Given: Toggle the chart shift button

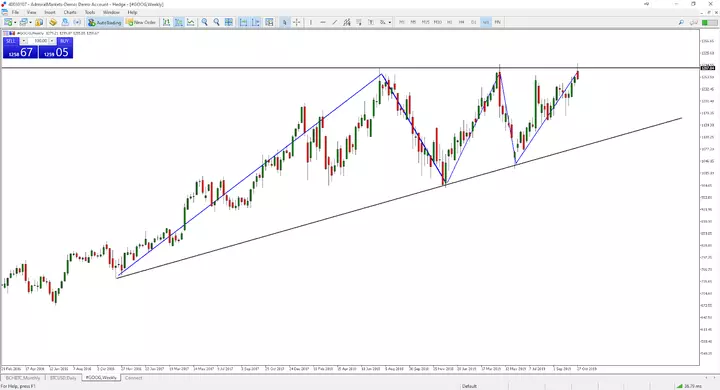Looking at the screenshot, I should point(256,22).
